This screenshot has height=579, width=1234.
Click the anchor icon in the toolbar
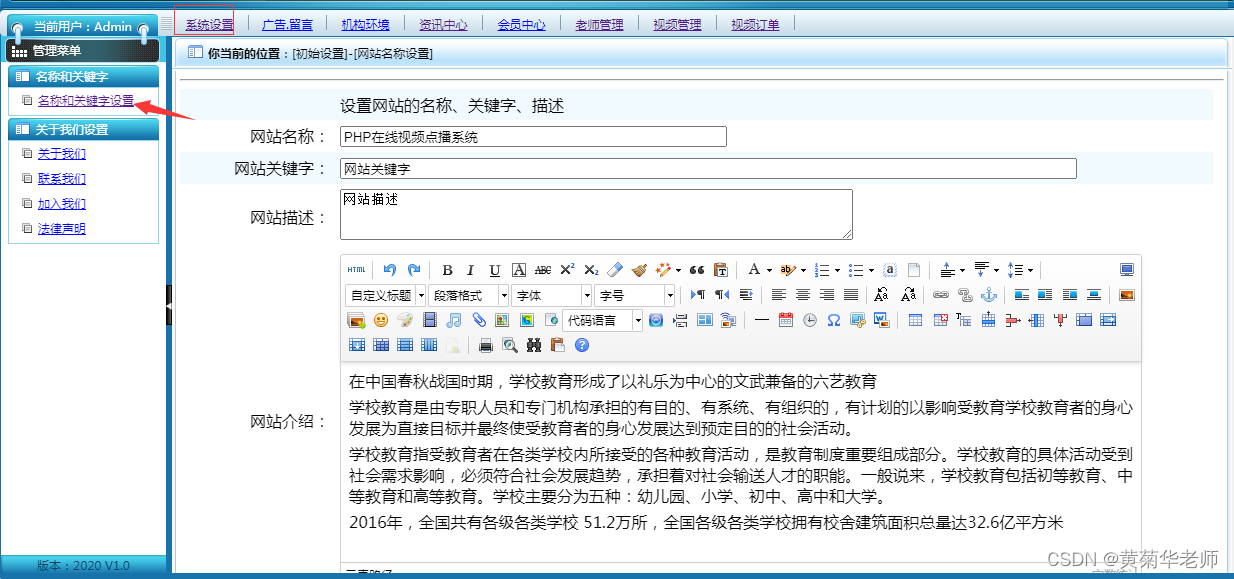point(989,295)
